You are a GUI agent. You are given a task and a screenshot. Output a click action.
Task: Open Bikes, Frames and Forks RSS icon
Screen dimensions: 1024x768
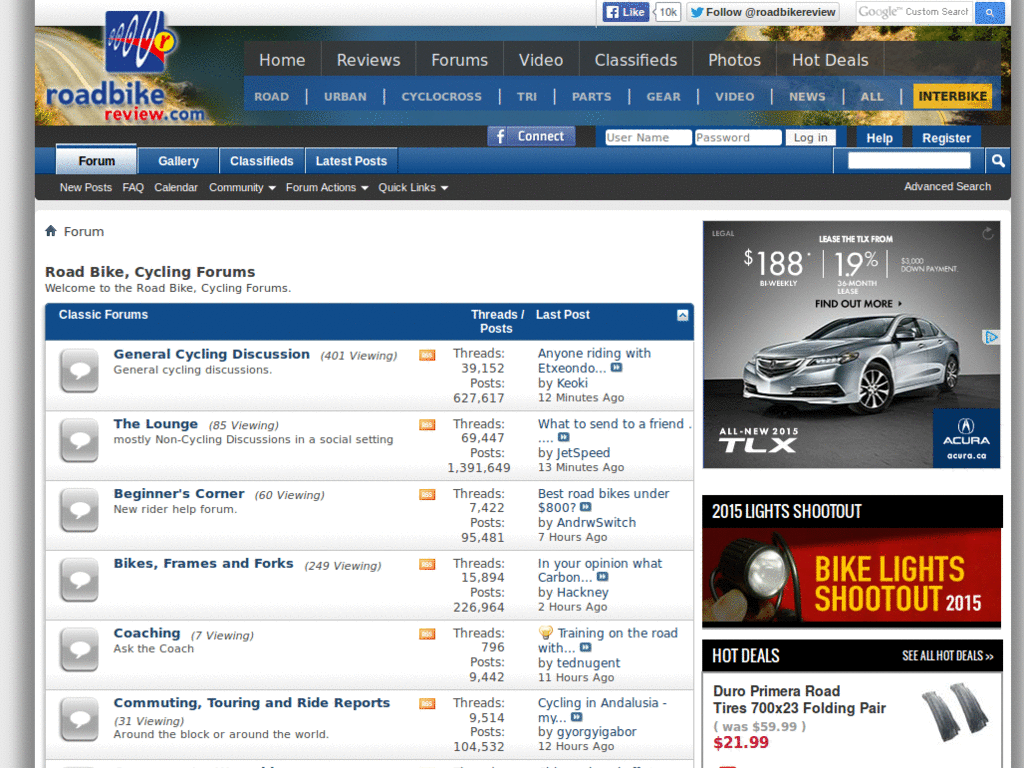point(427,564)
